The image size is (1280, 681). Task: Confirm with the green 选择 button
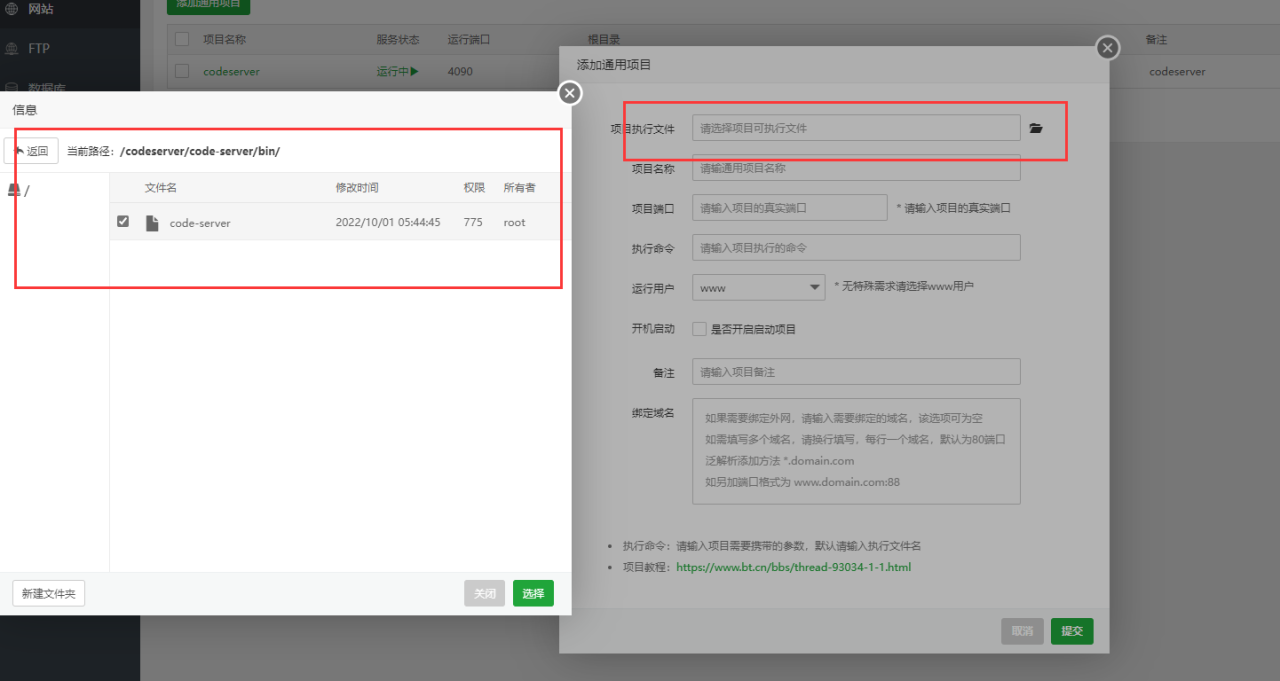click(x=533, y=593)
